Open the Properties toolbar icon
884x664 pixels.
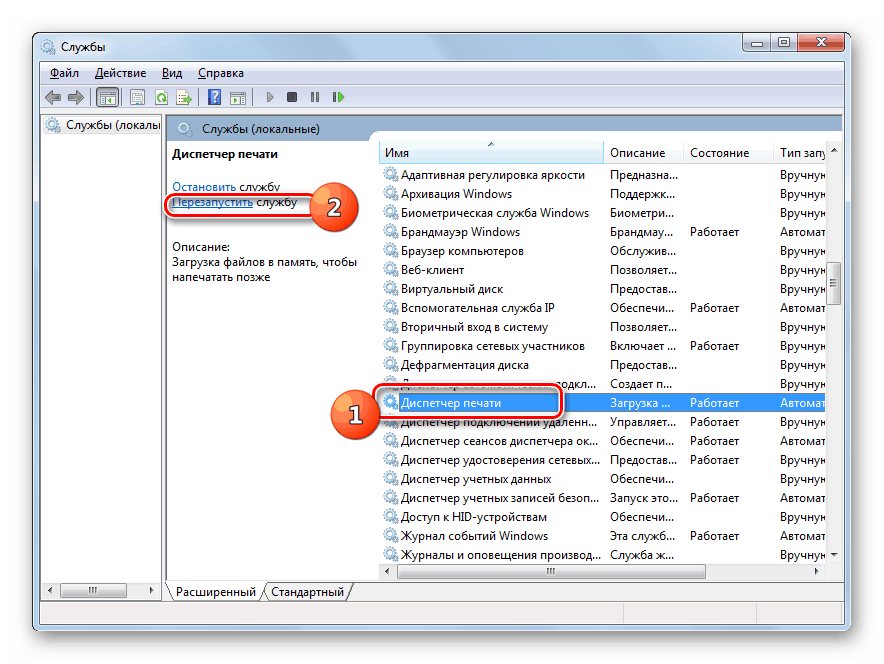coord(137,97)
